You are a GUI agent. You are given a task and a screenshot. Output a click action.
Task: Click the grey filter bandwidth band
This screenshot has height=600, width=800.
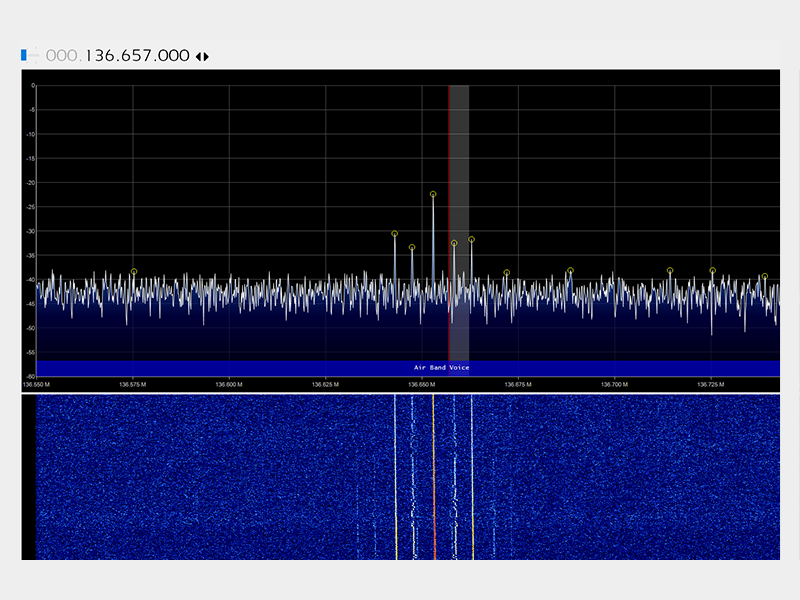point(460,150)
